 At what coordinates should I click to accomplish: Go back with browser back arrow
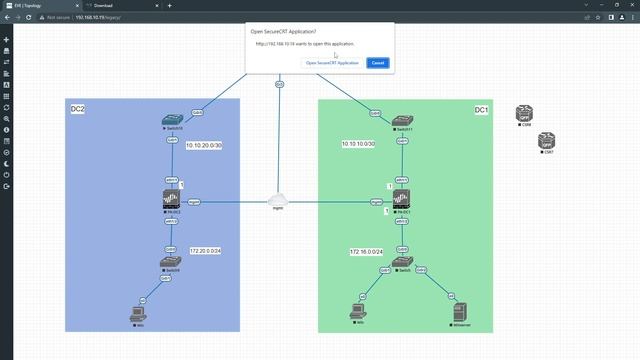pyautogui.click(x=7, y=18)
